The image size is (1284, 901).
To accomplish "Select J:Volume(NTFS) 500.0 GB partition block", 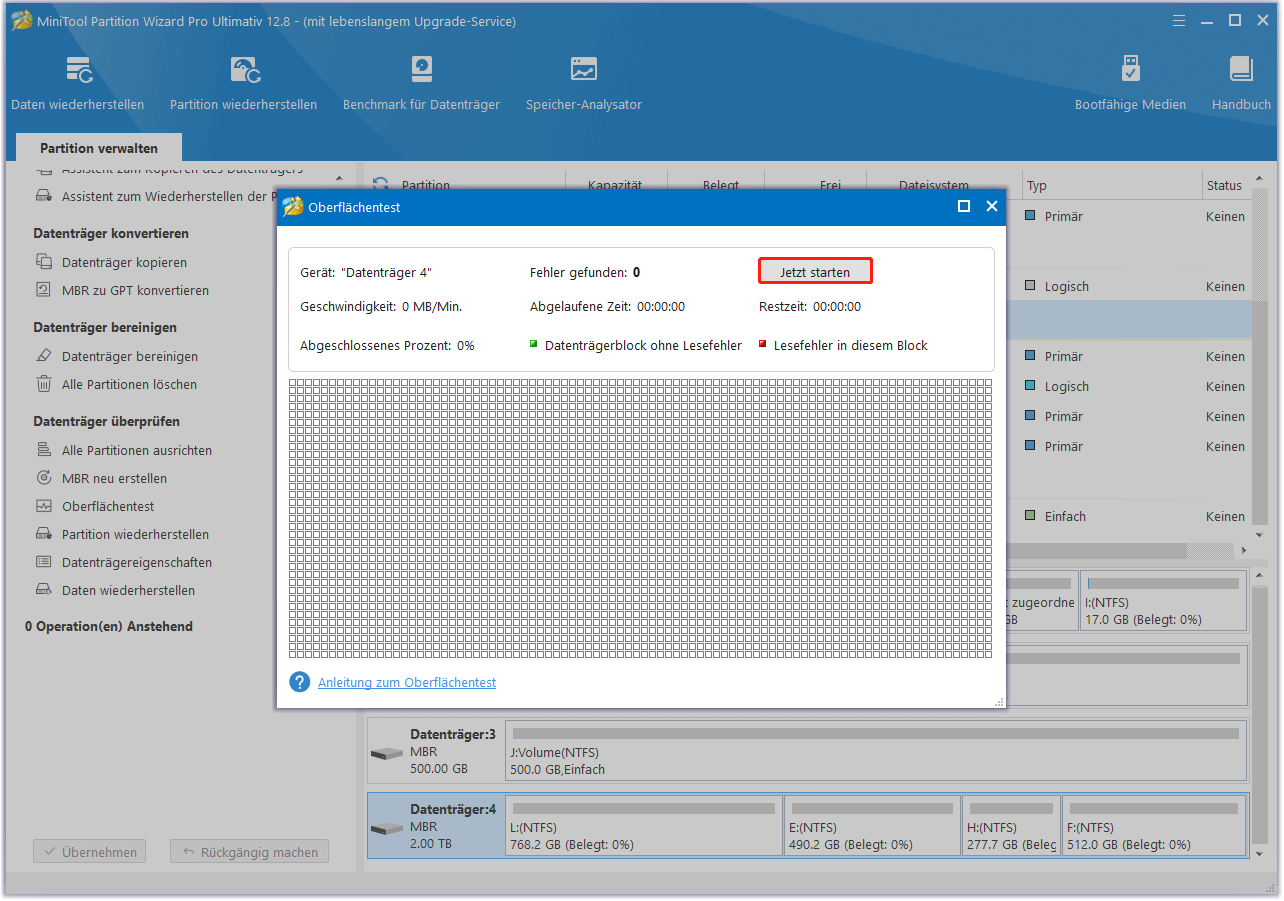I will pos(876,752).
